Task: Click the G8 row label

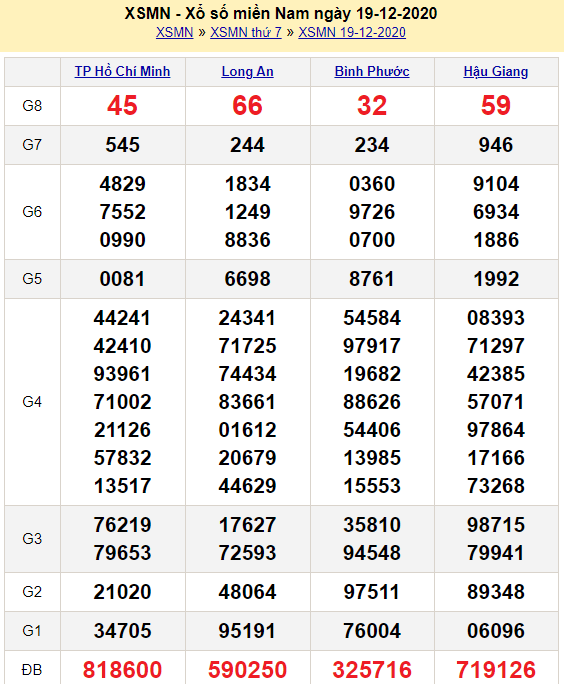Action: pyautogui.click(x=32, y=106)
